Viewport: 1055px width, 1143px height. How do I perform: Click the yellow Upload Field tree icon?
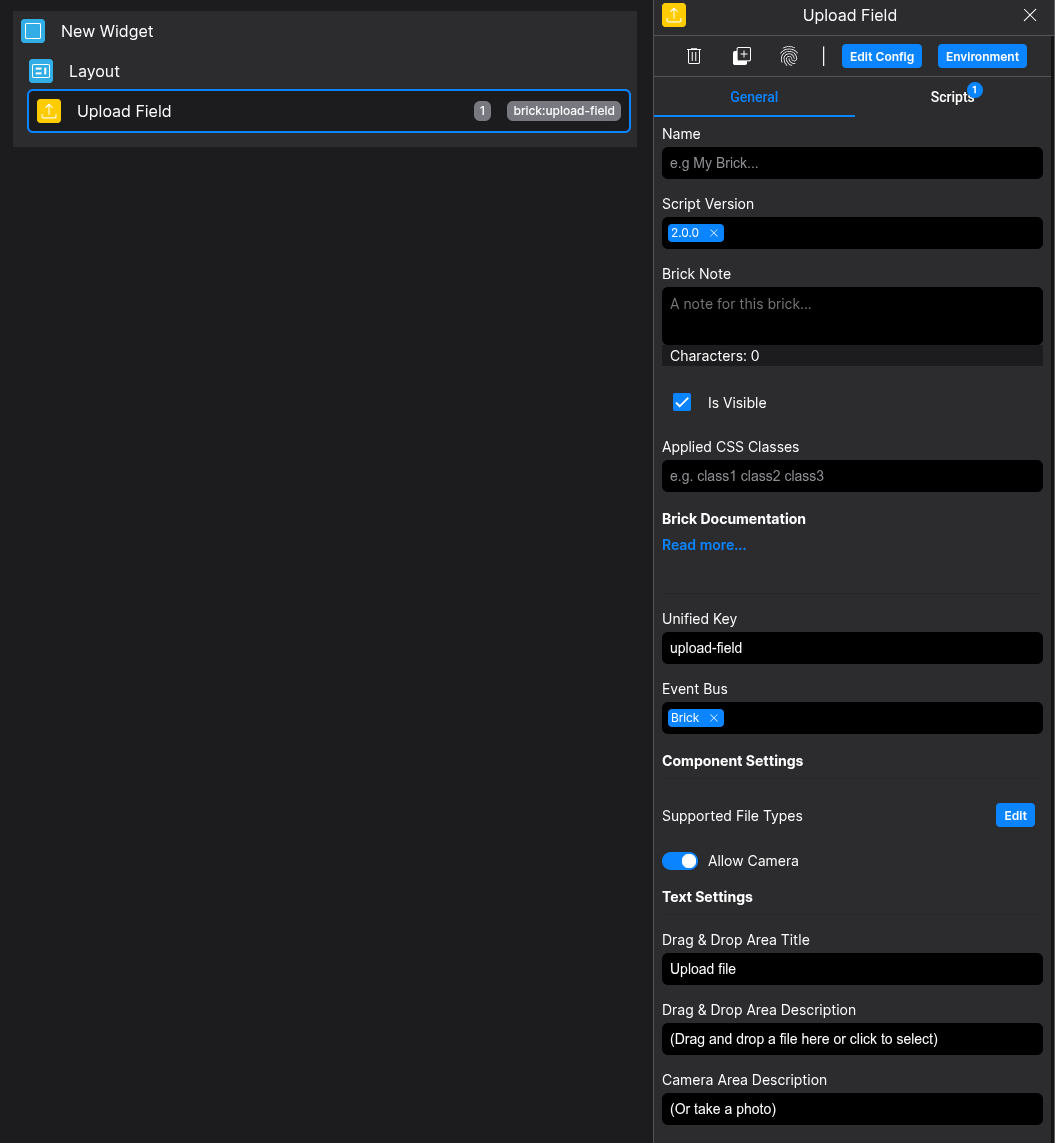[49, 111]
